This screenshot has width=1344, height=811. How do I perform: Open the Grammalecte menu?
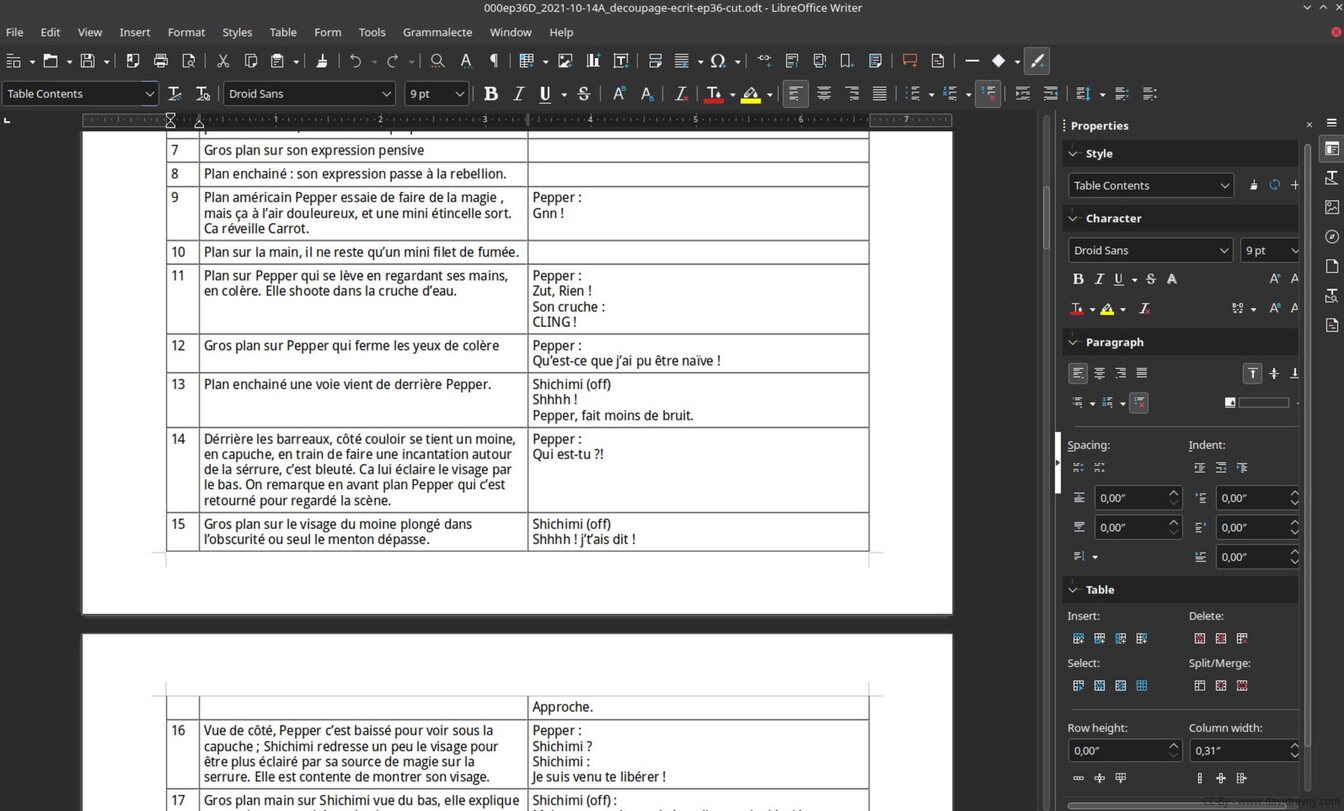[437, 32]
